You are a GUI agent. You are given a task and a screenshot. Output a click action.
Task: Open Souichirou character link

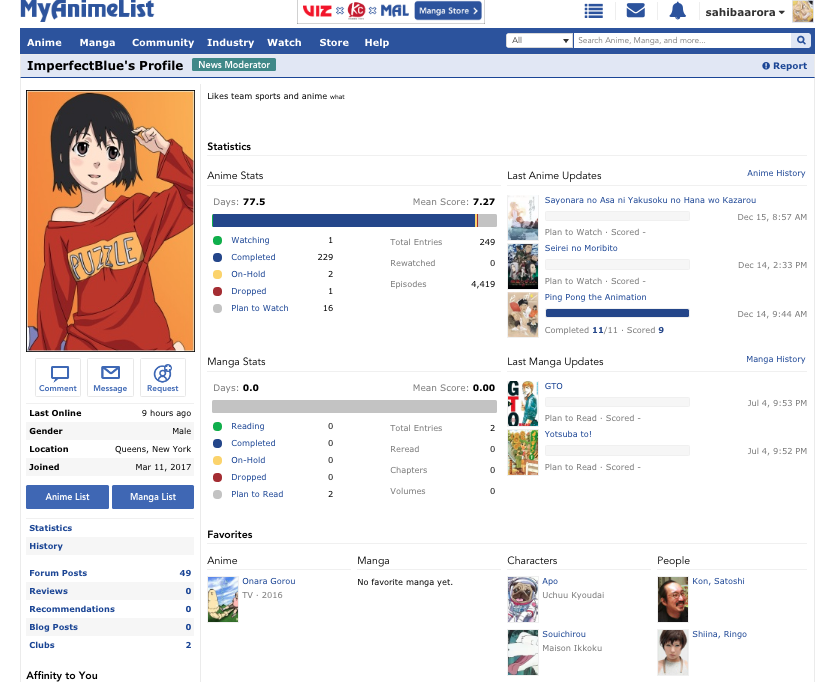[564, 635]
